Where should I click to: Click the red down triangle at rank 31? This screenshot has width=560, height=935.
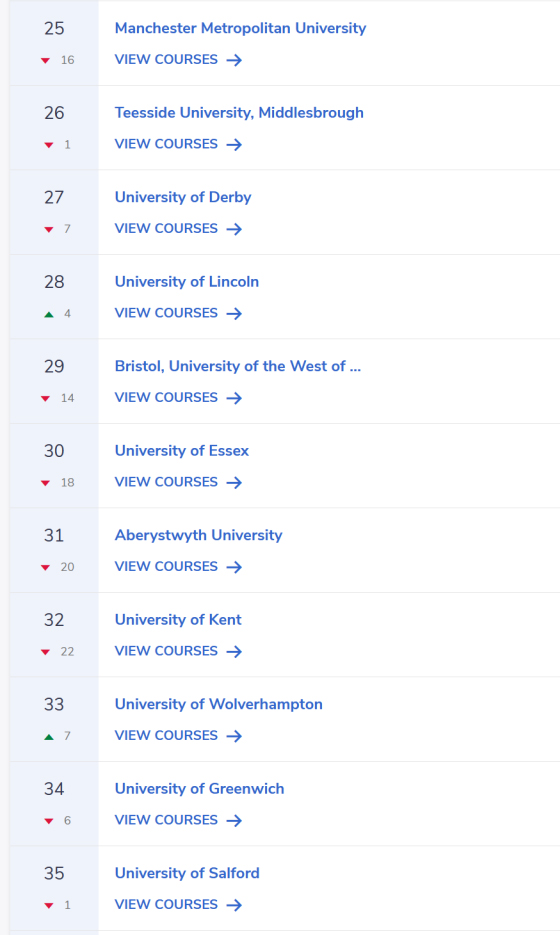tap(45, 568)
